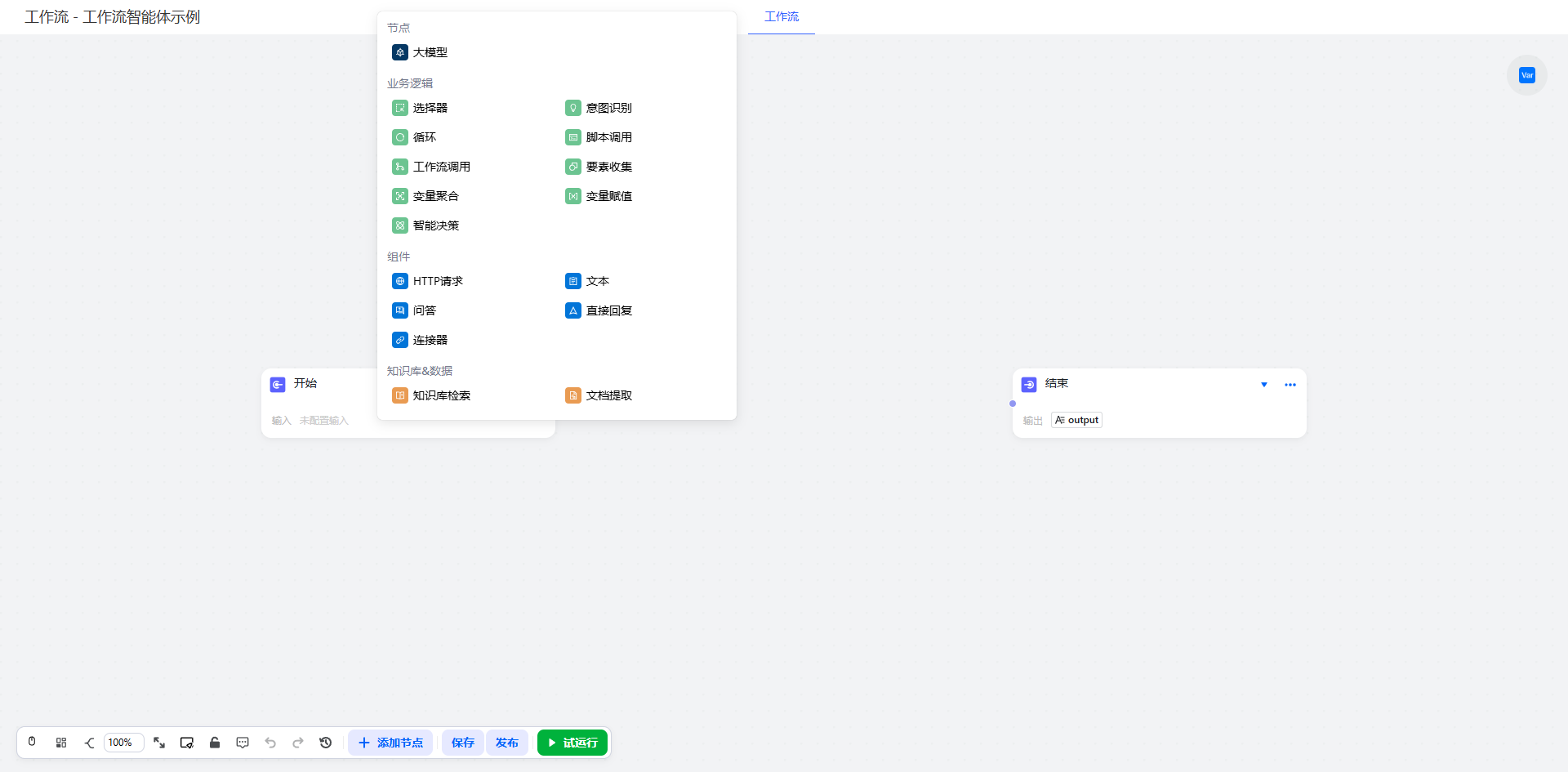Open the 100% zoom level selector
1568x772 pixels.
coord(123,743)
